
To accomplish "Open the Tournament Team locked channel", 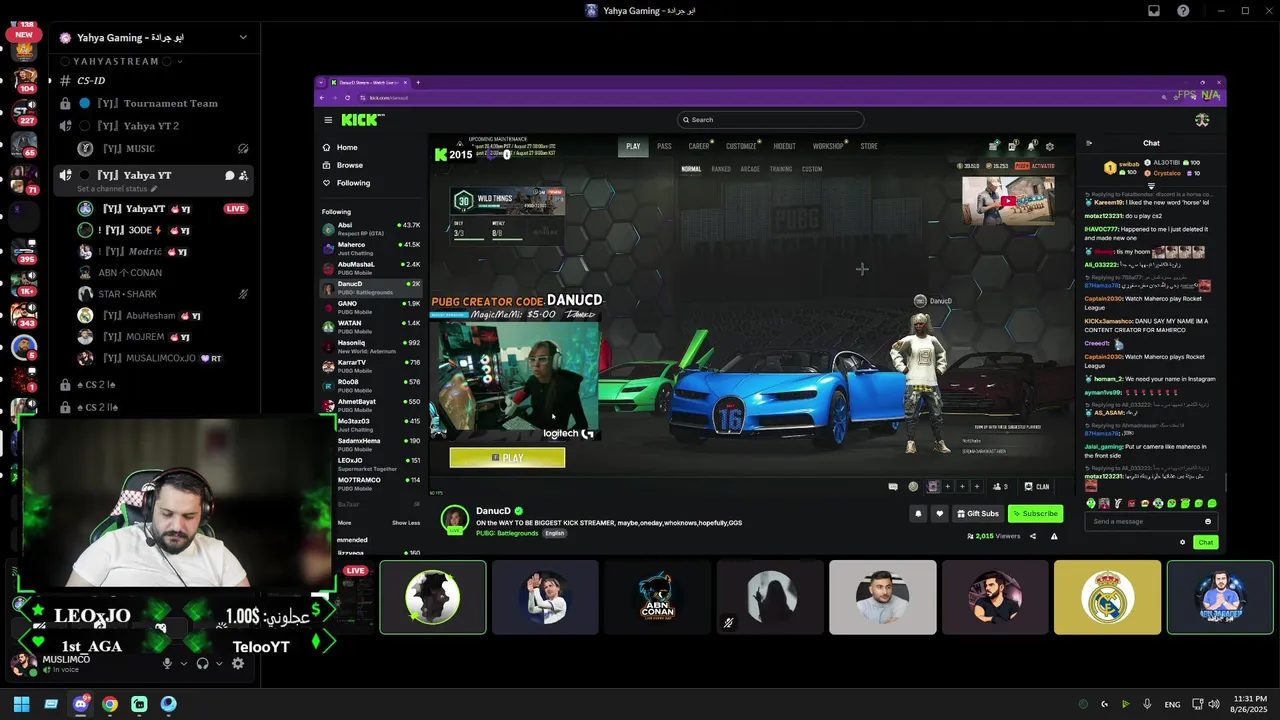I will click(x=155, y=103).
